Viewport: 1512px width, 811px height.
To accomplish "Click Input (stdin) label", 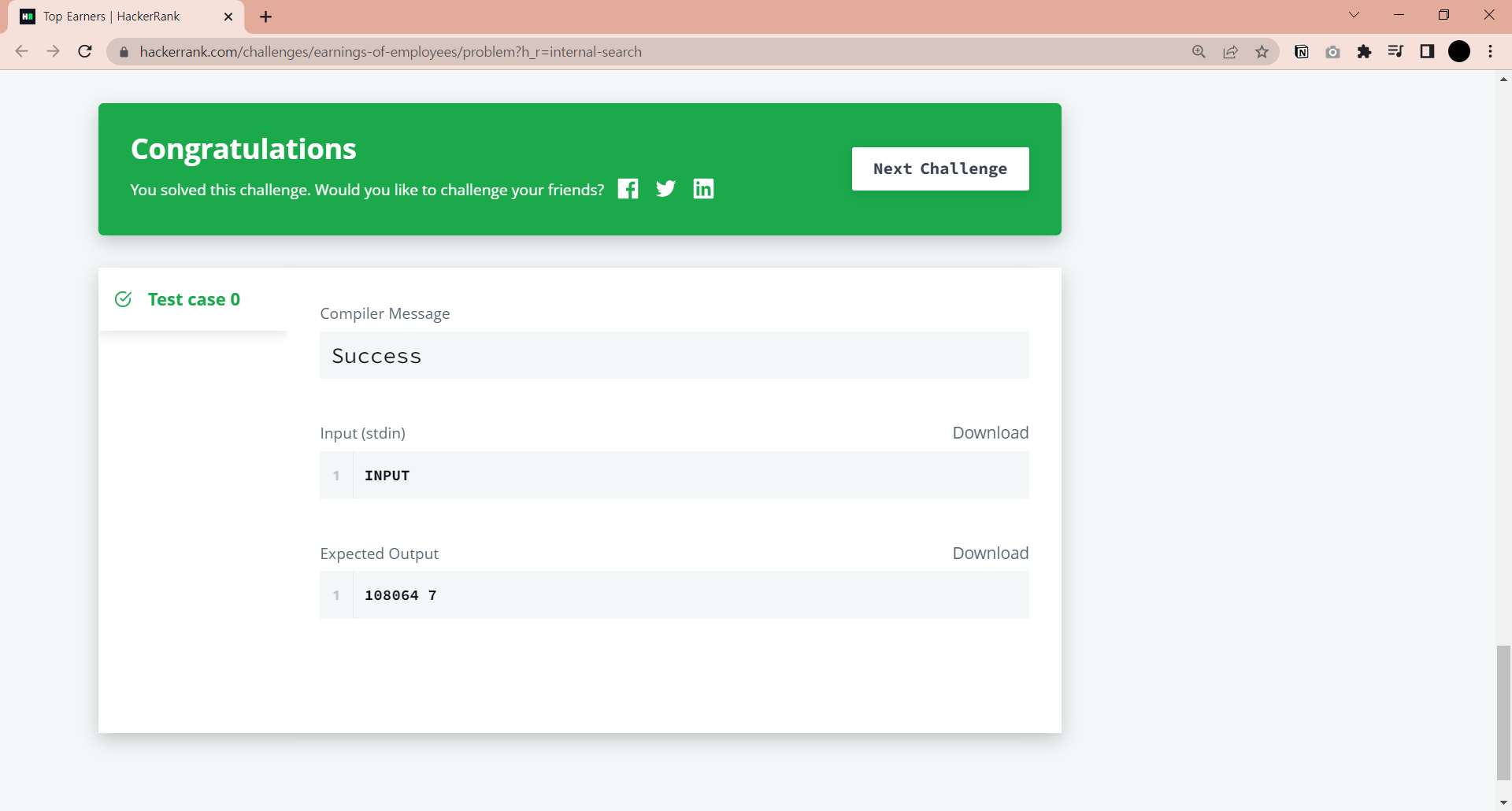I will coord(363,433).
